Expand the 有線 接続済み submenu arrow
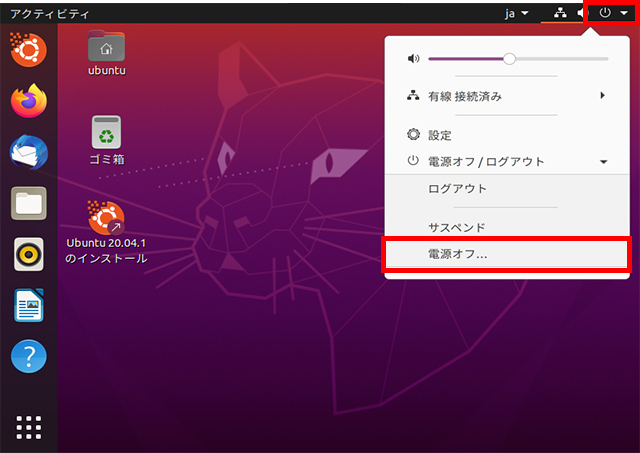Image resolution: width=640 pixels, height=453 pixels. coord(602,95)
